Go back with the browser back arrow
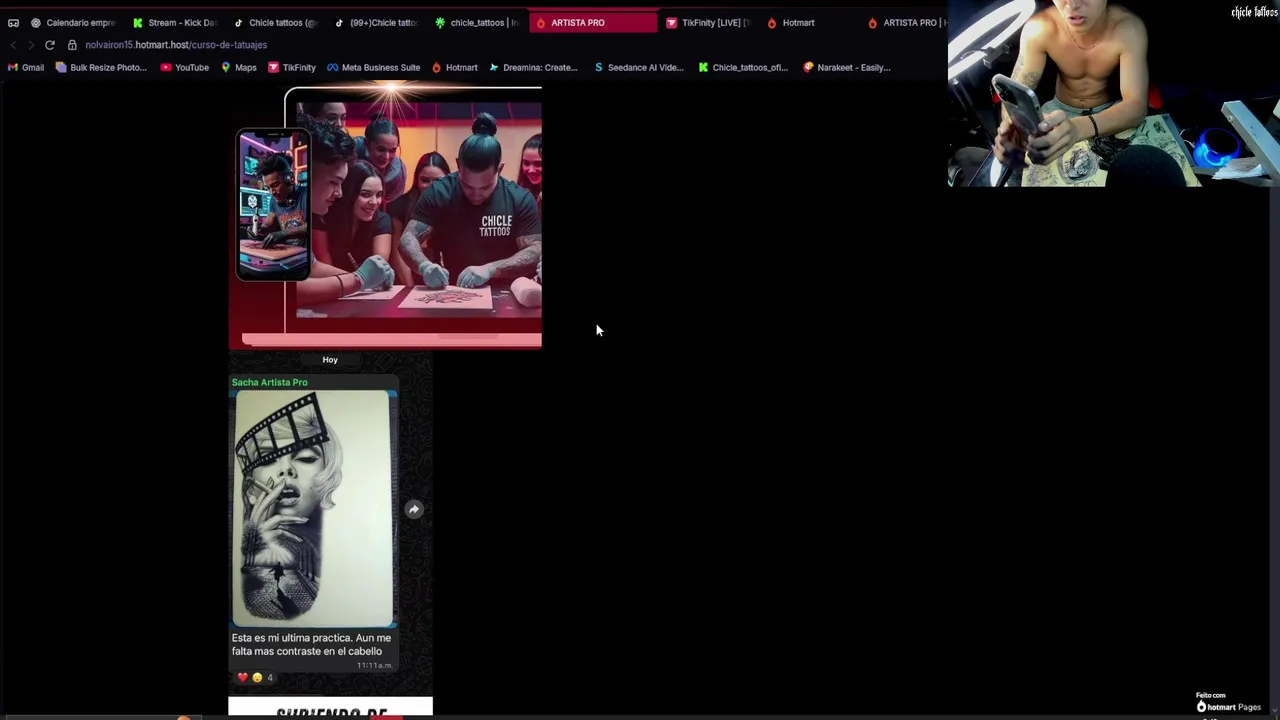Screen dimensions: 1280x720 click(13, 45)
